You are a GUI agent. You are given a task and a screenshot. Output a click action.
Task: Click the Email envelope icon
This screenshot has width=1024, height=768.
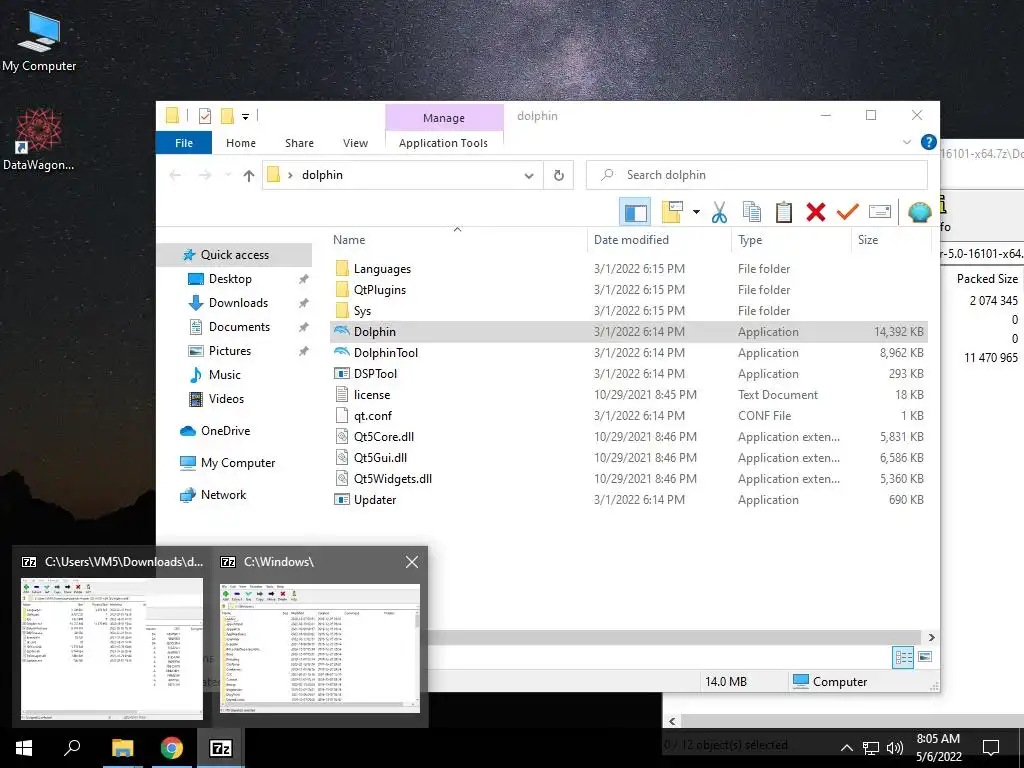pos(880,212)
